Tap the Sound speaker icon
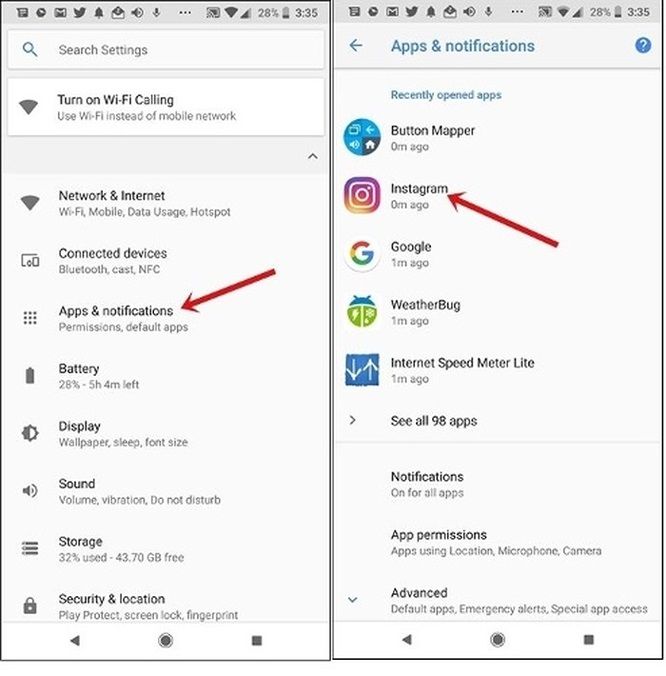This screenshot has height=676, width=666. 30,491
